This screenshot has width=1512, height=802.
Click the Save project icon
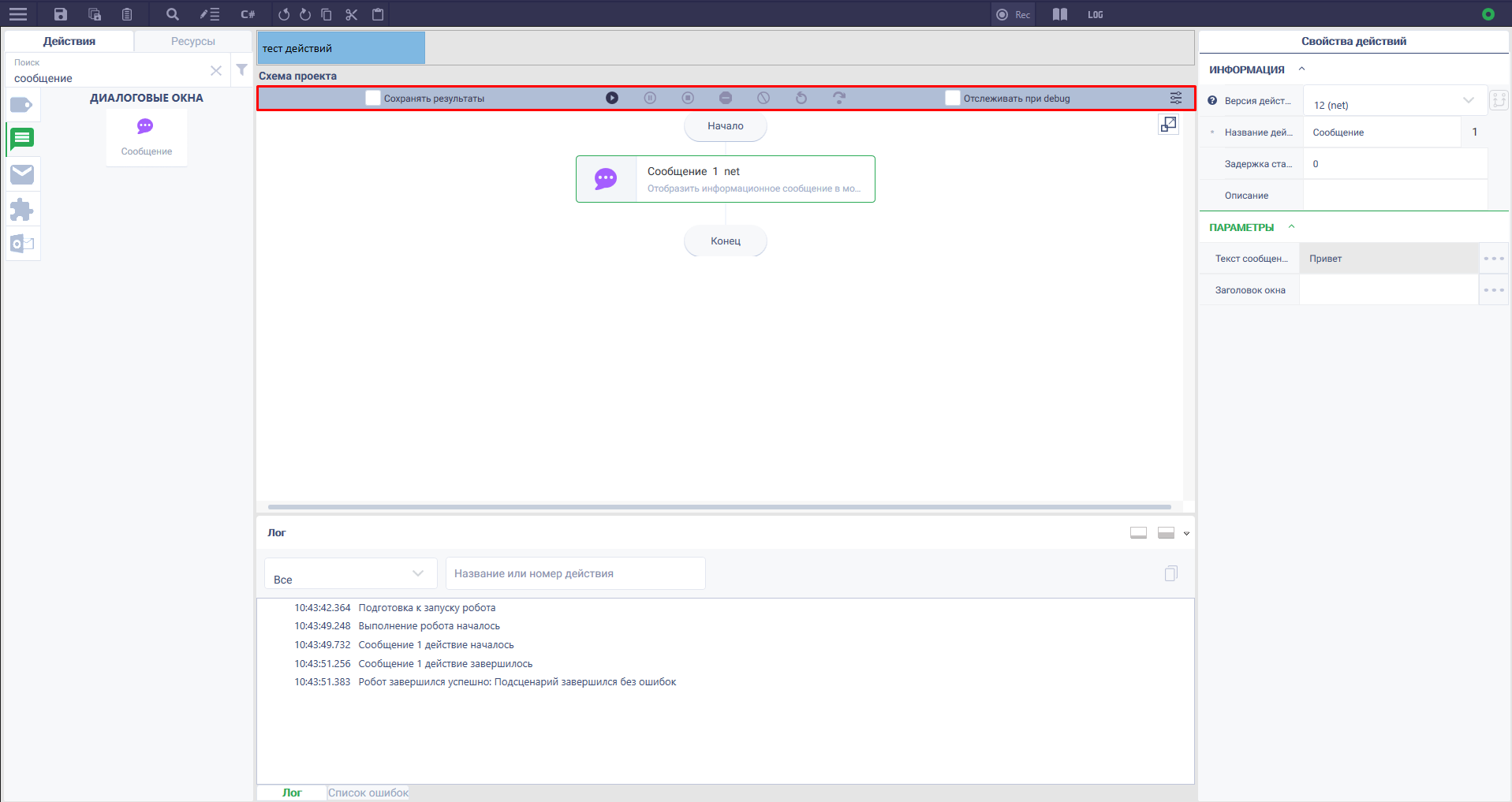click(61, 14)
